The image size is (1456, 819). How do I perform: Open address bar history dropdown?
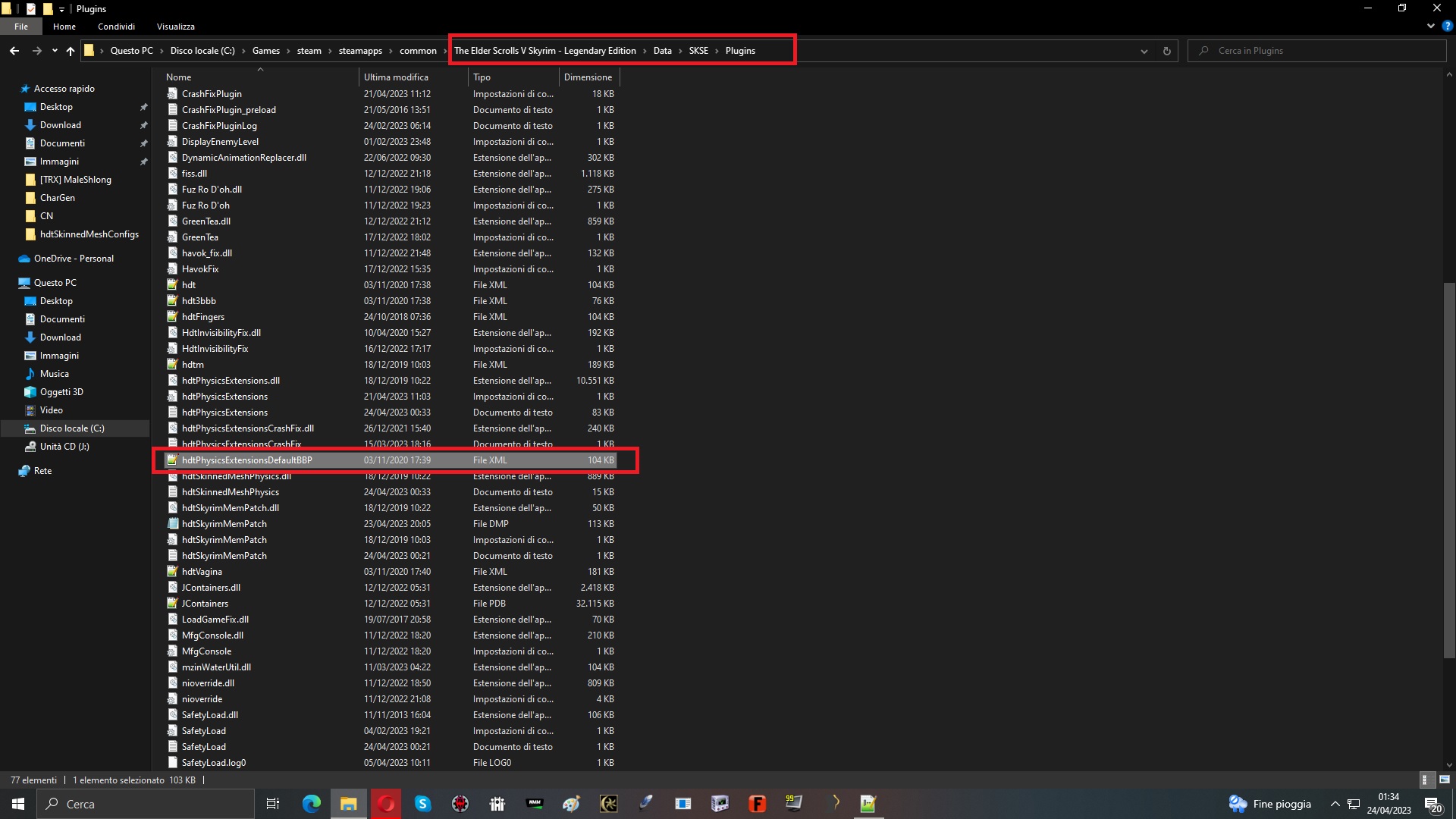tap(1144, 51)
